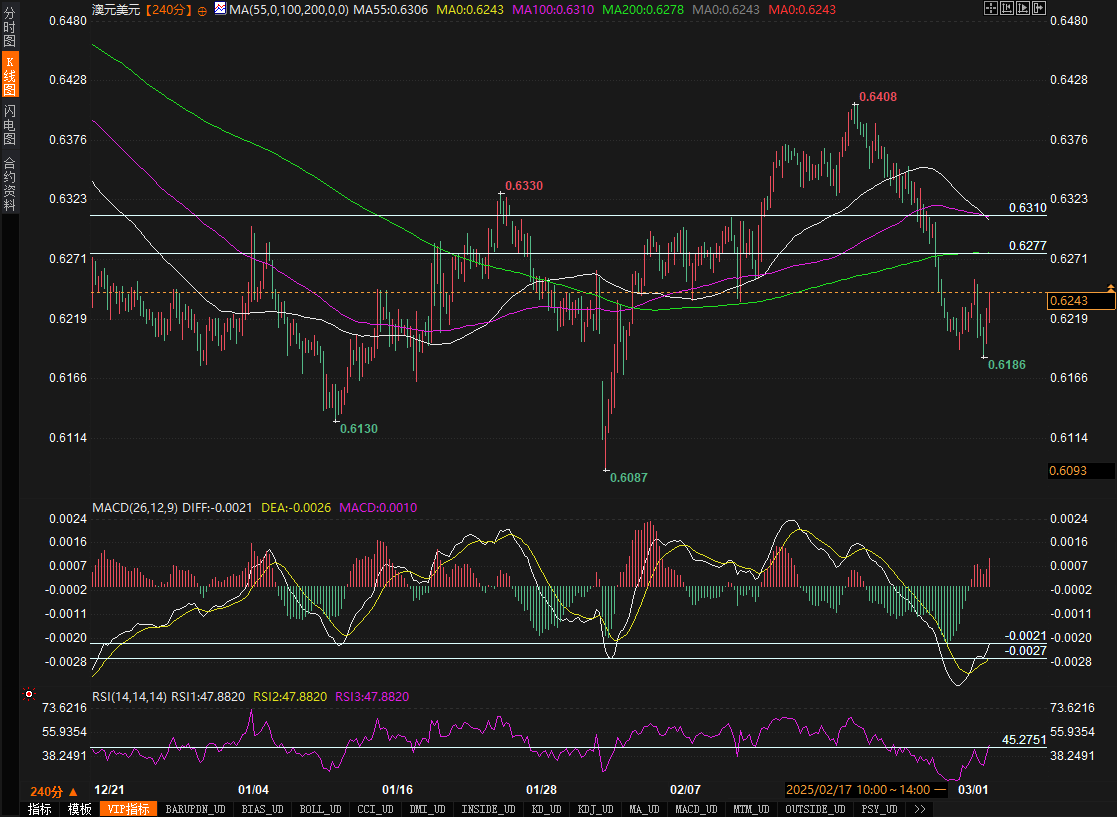Click the 指标 button at bottom left
This screenshot has height=817, width=1117.
pyautogui.click(x=39, y=809)
